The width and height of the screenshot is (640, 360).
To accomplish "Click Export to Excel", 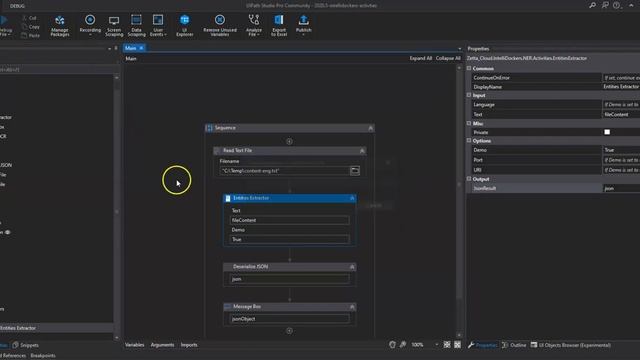I will click(x=279, y=26).
